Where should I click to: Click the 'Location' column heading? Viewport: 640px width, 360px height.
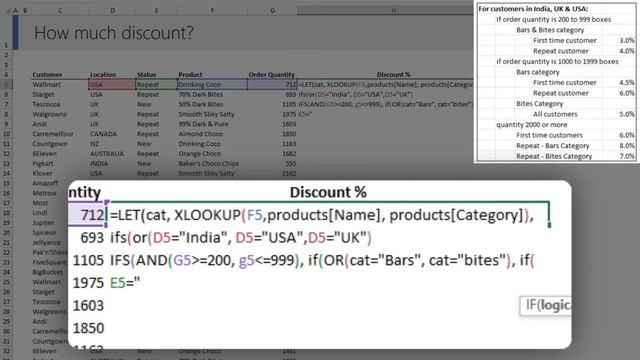coord(103,75)
